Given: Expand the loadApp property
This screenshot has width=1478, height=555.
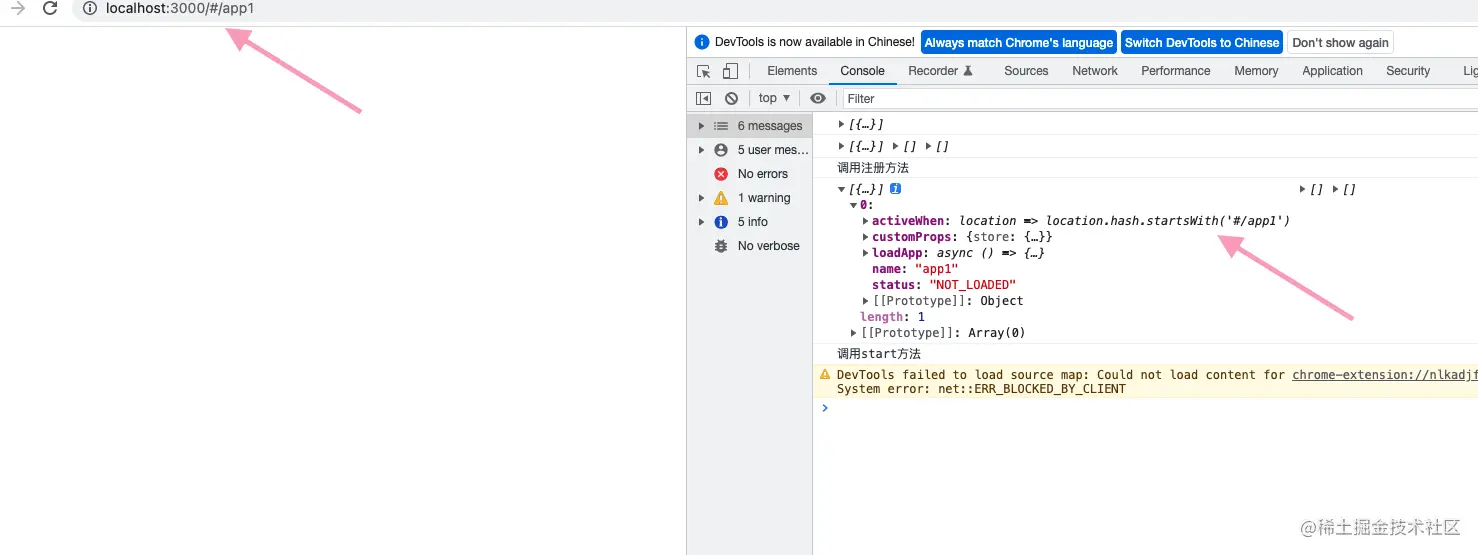Looking at the screenshot, I should (x=866, y=253).
